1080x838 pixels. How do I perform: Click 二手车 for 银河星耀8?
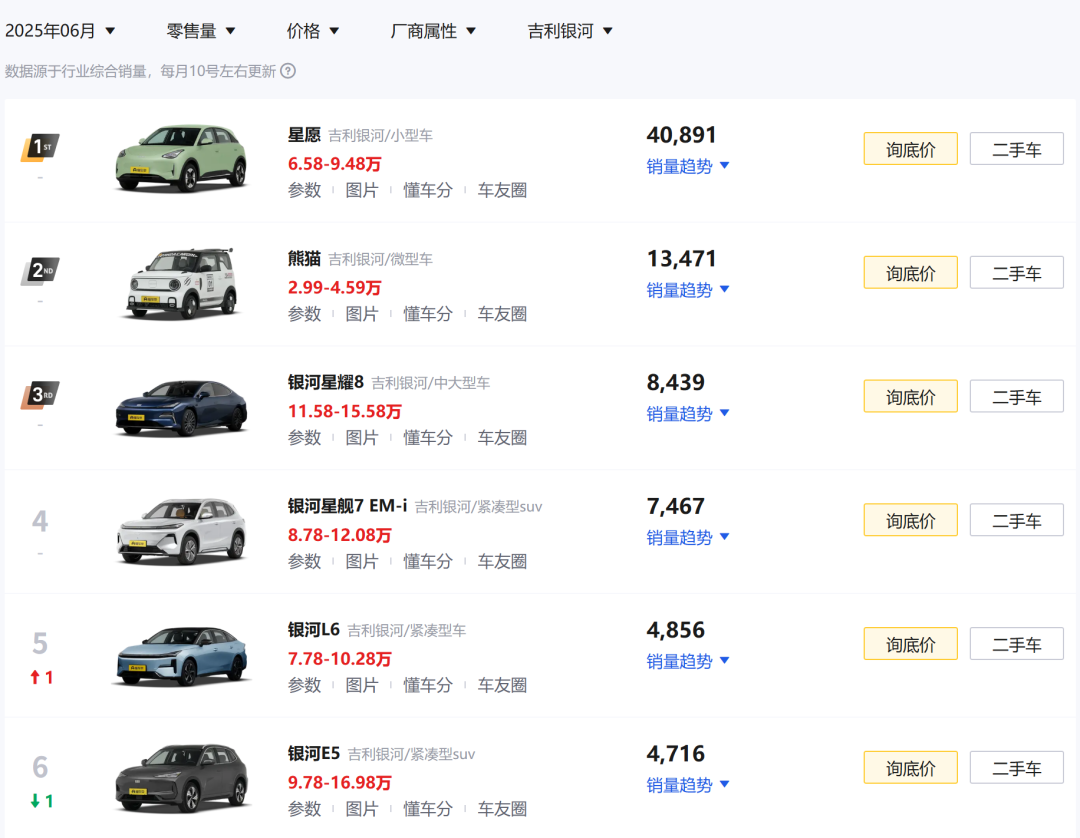[x=1017, y=397]
